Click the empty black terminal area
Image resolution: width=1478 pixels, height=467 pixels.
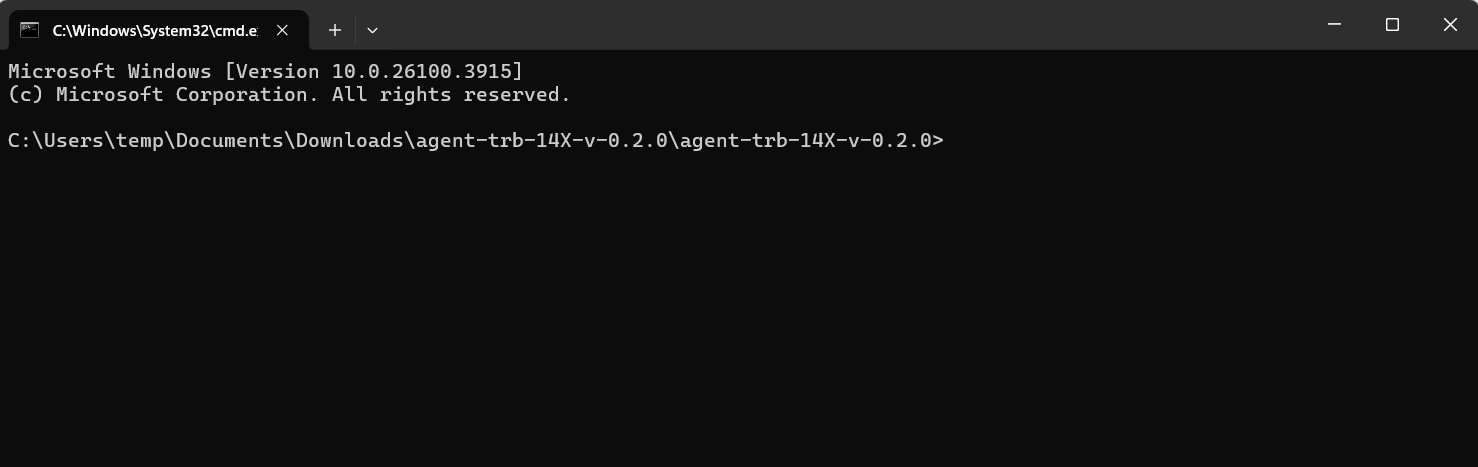click(739, 310)
